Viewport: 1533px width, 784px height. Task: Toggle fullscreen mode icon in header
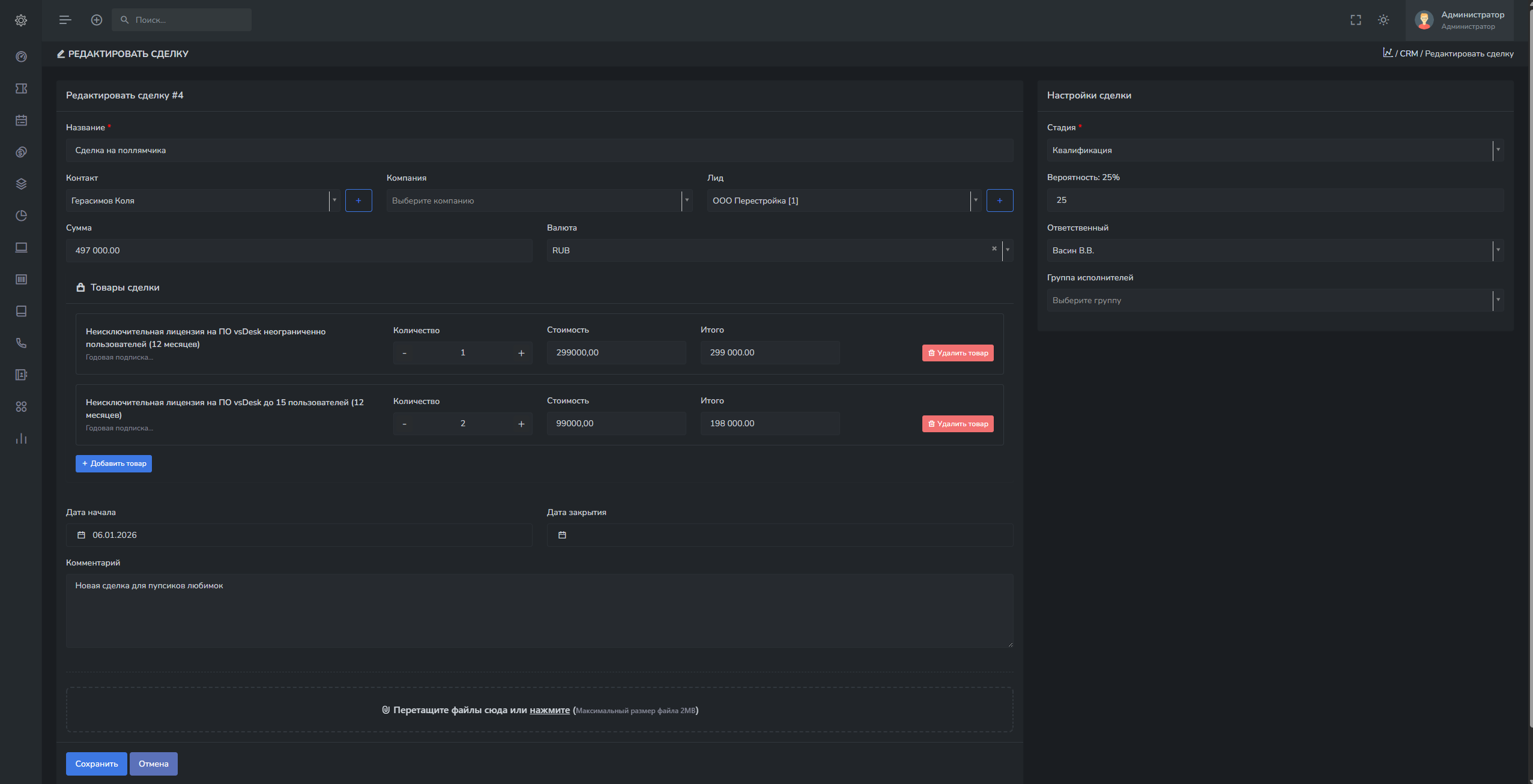point(1355,20)
